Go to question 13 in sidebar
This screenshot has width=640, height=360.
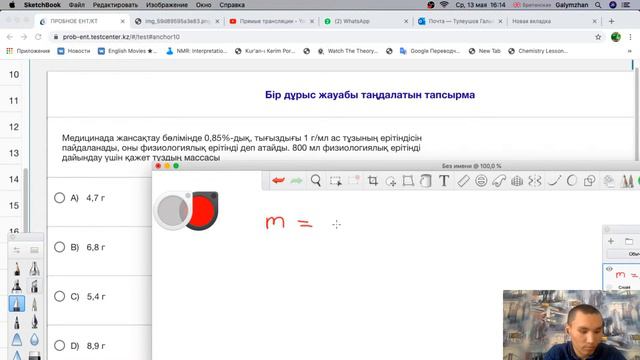pyautogui.click(x=14, y=153)
